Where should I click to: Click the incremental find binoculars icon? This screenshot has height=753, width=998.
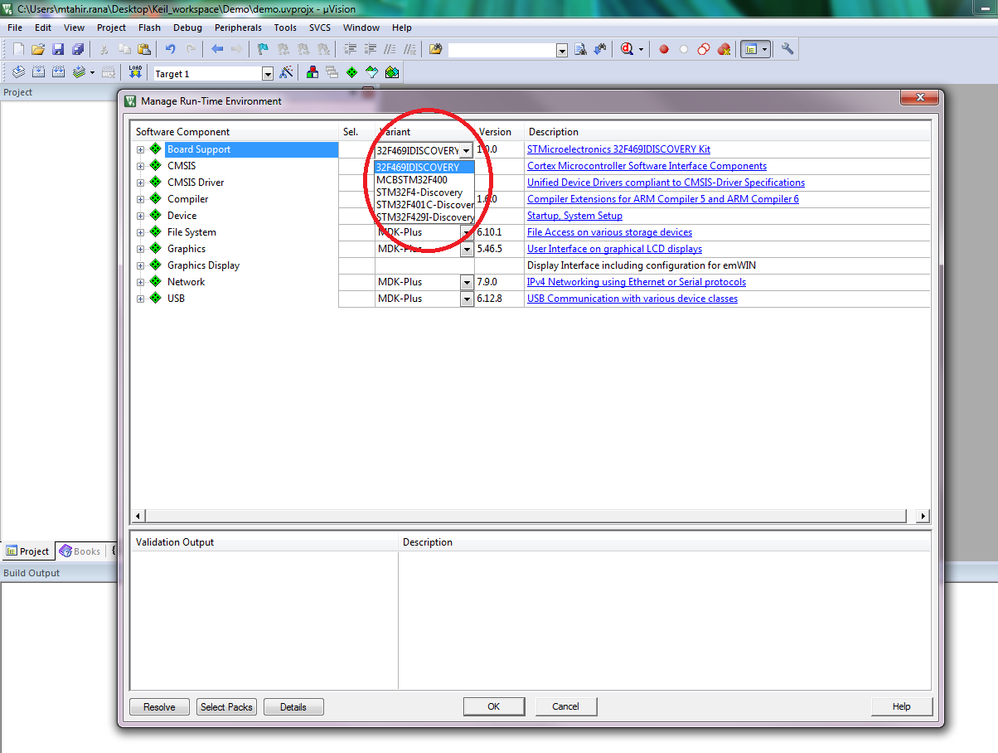[x=600, y=49]
